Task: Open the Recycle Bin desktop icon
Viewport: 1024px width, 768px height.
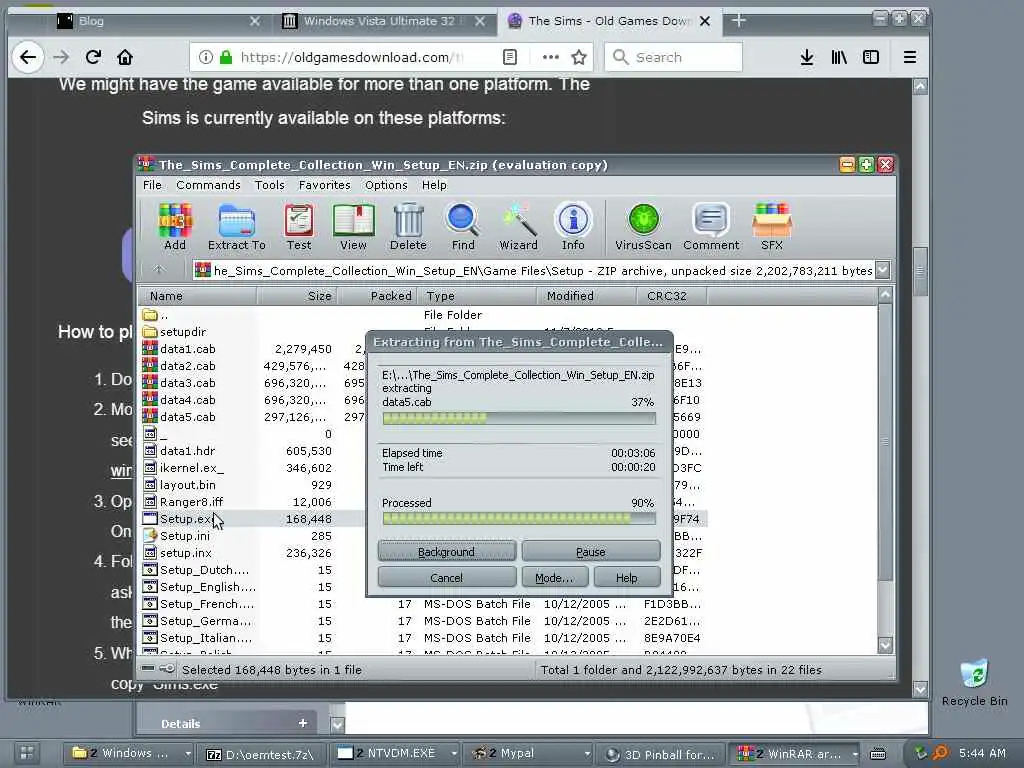Action: [974, 682]
